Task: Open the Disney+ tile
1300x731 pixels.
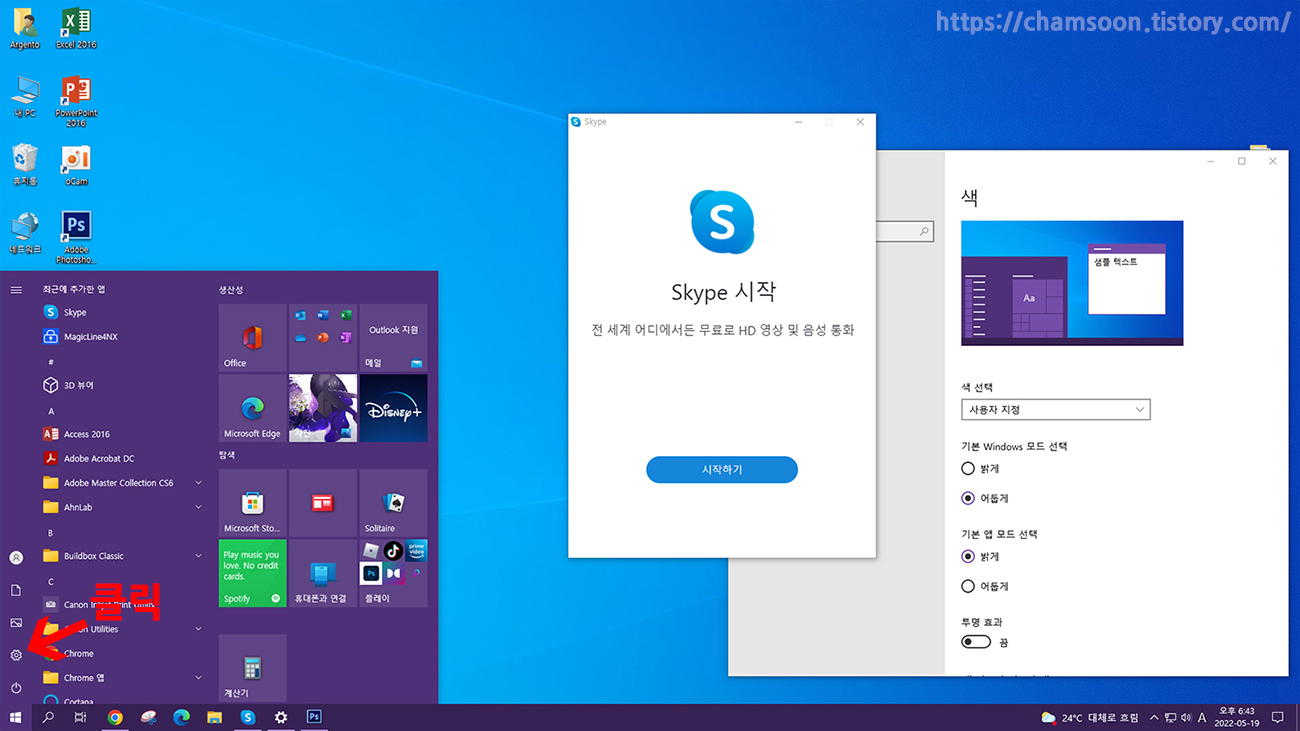Action: tap(393, 408)
